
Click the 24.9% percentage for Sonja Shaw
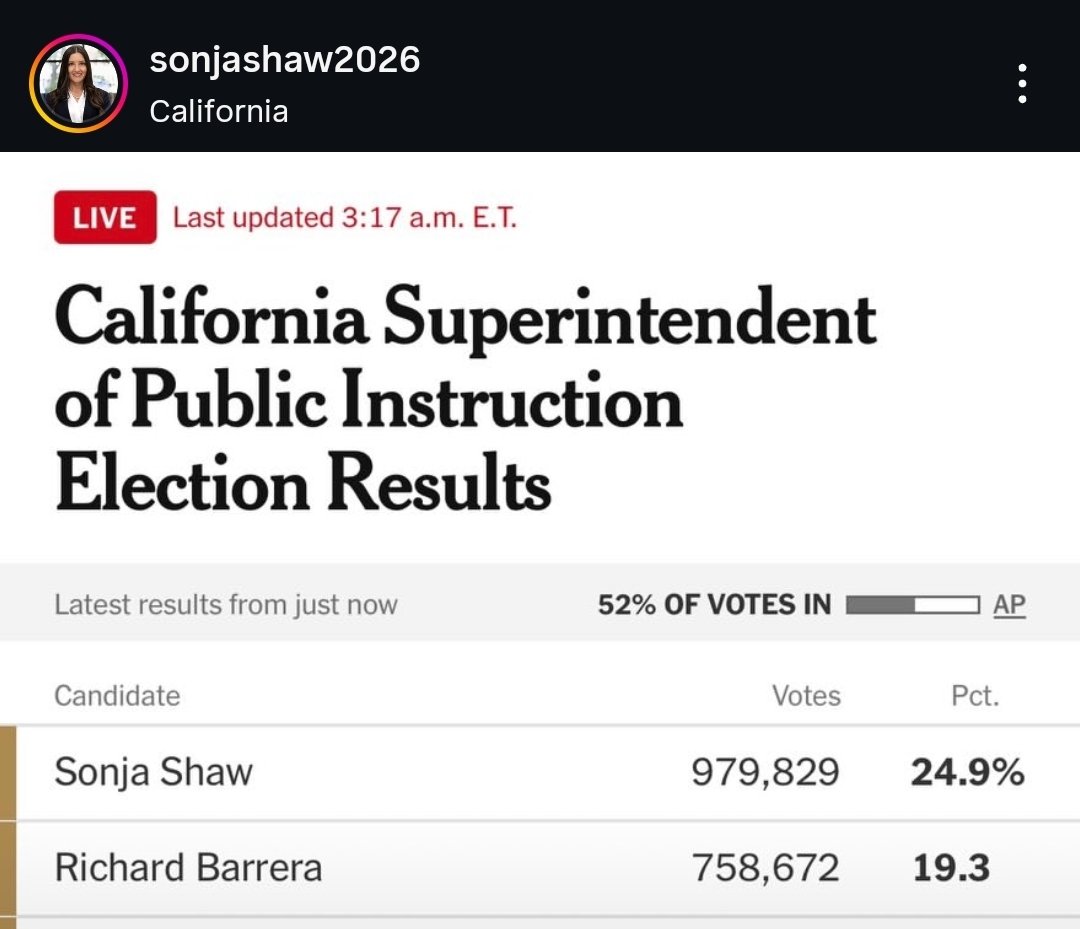coord(968,772)
